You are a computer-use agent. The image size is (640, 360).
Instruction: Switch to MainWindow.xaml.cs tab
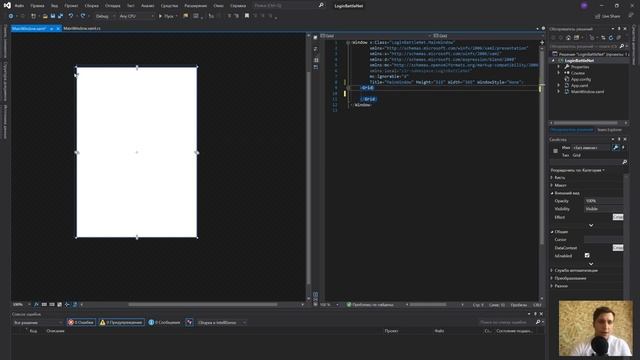click(x=82, y=29)
